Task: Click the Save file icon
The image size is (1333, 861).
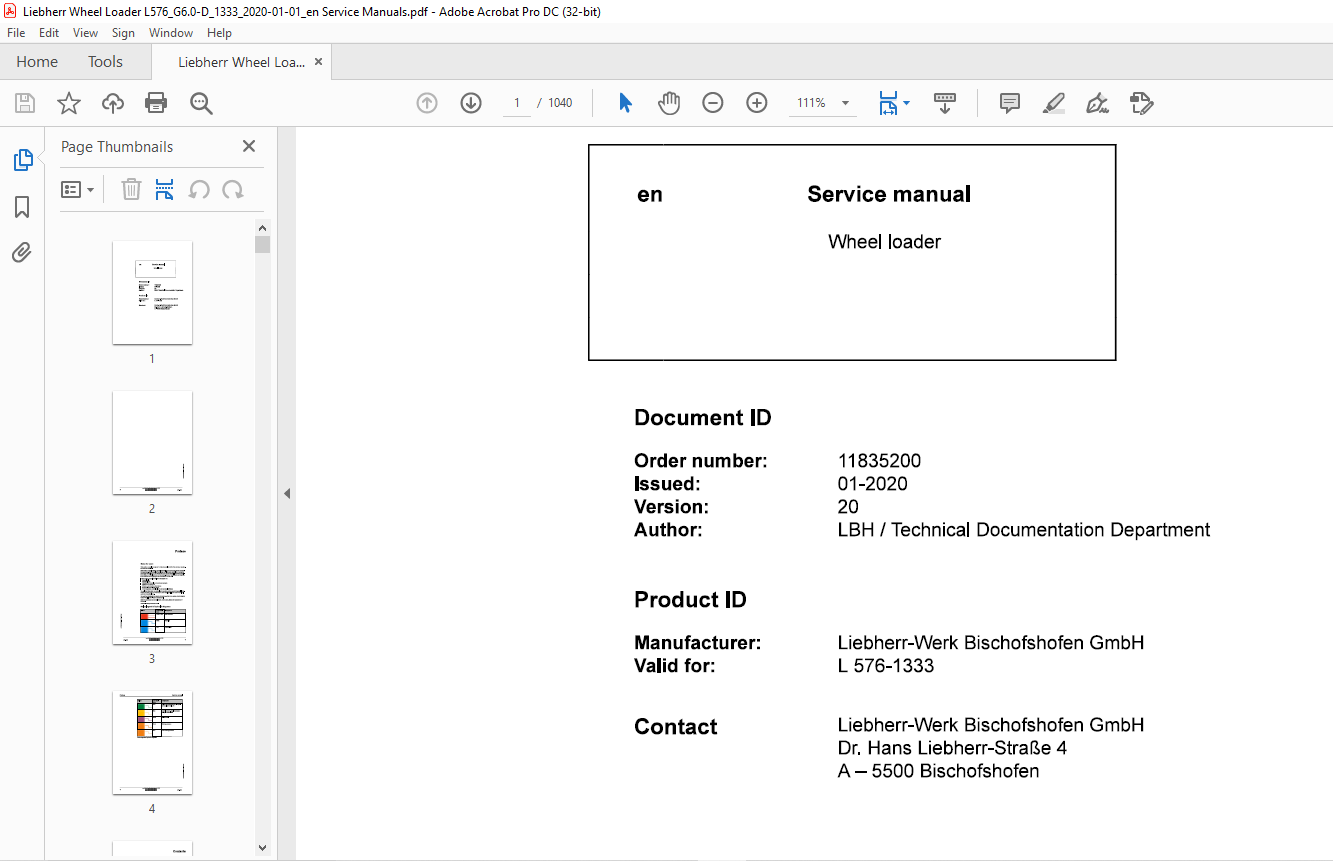Action: 25,103
